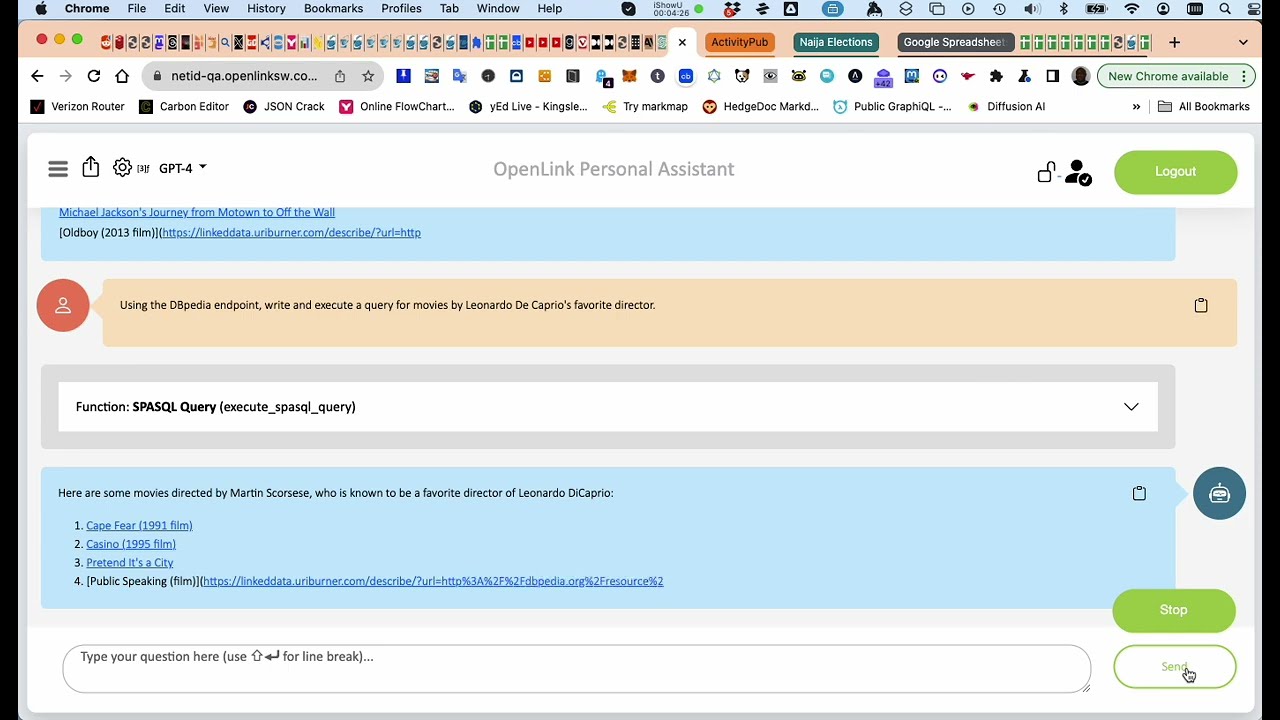The width and height of the screenshot is (1280, 720).
Task: Open the All Bookmarks folder
Action: click(1203, 106)
